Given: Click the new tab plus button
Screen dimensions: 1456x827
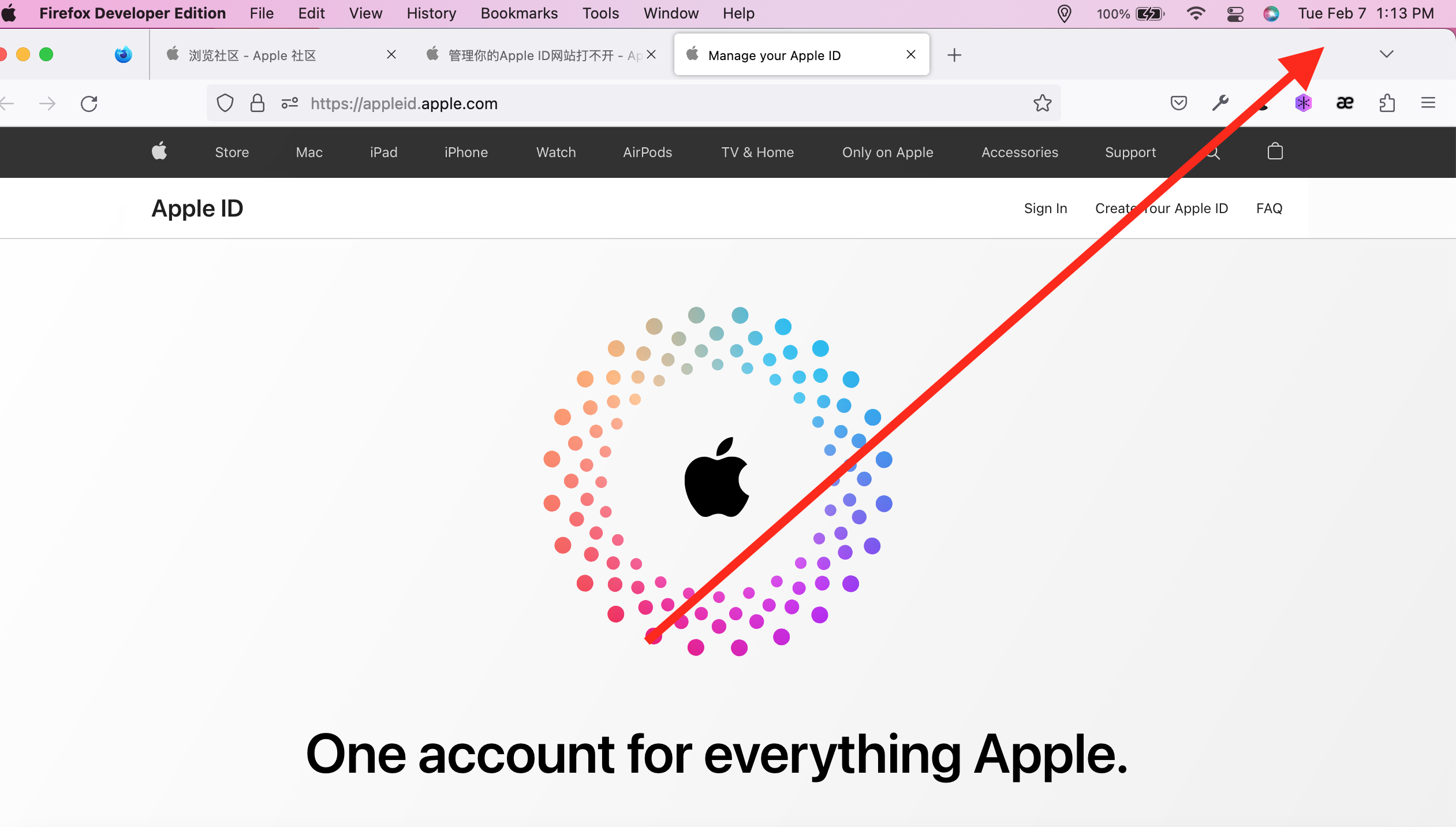Looking at the screenshot, I should (953, 55).
